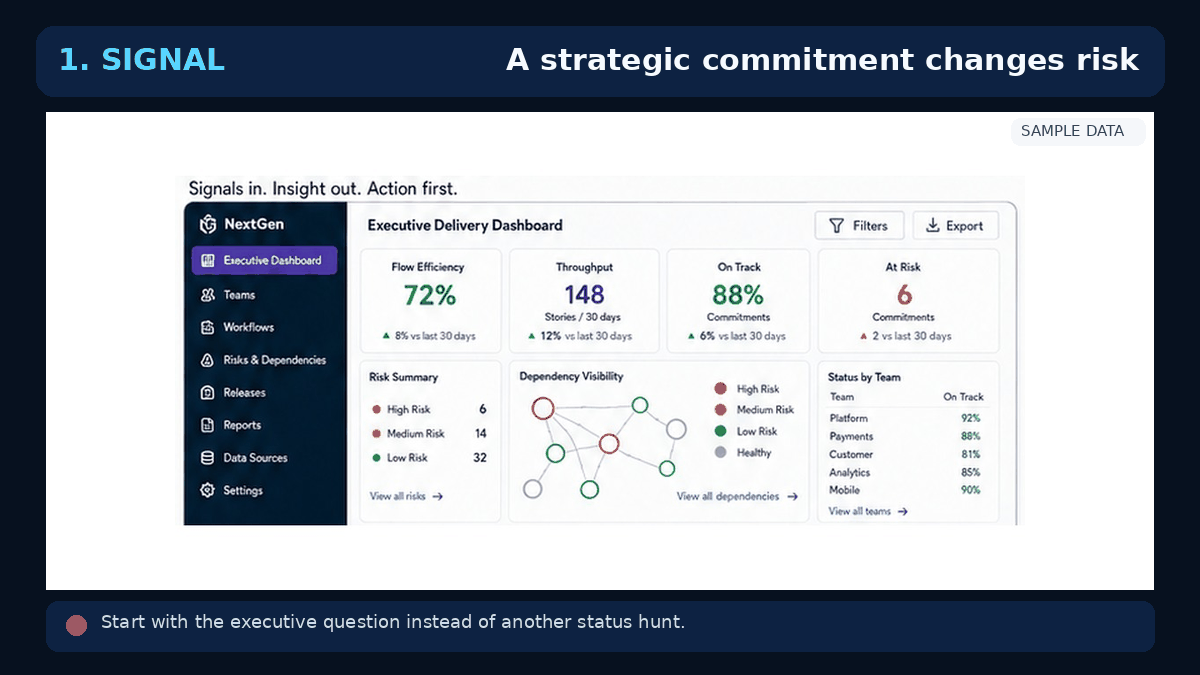Click the Flow Efficiency 72% value
The height and width of the screenshot is (675, 1200).
pyautogui.click(x=430, y=295)
